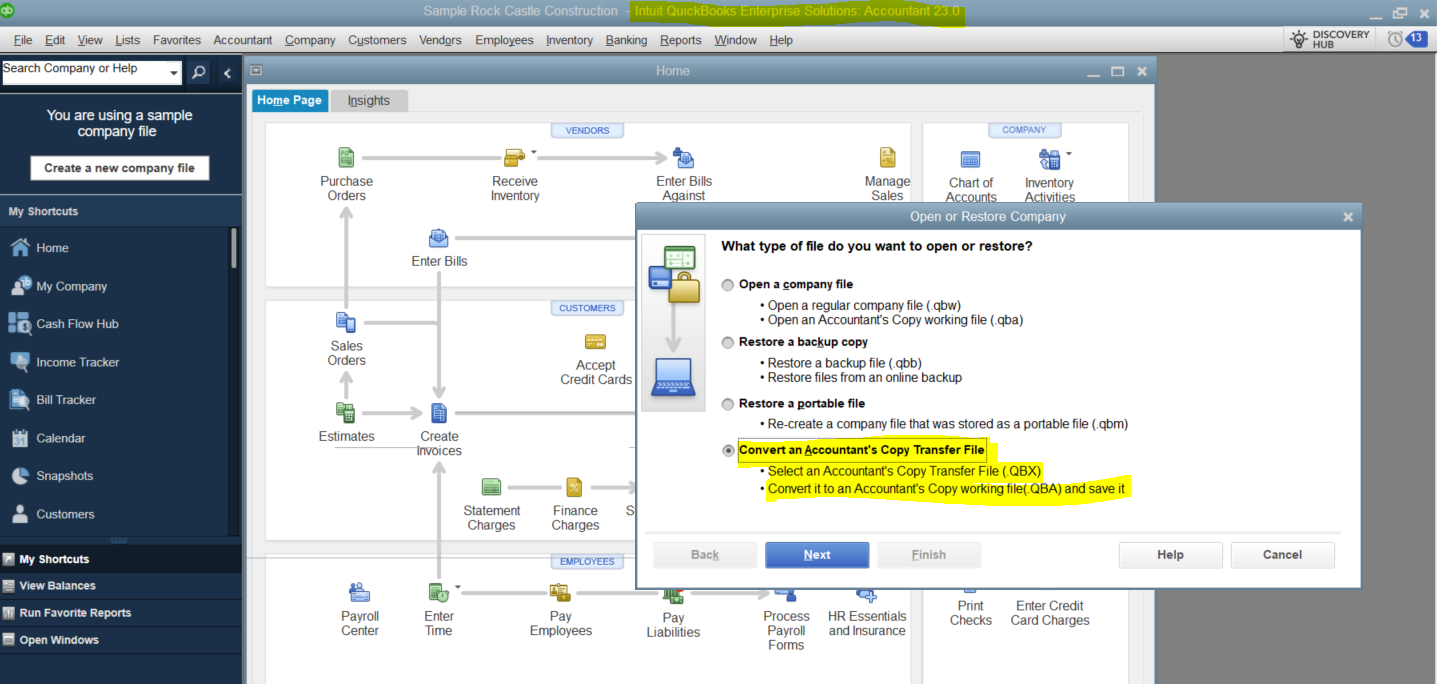Open Run Favorite Reports section
The width and height of the screenshot is (1437, 684).
click(x=121, y=613)
